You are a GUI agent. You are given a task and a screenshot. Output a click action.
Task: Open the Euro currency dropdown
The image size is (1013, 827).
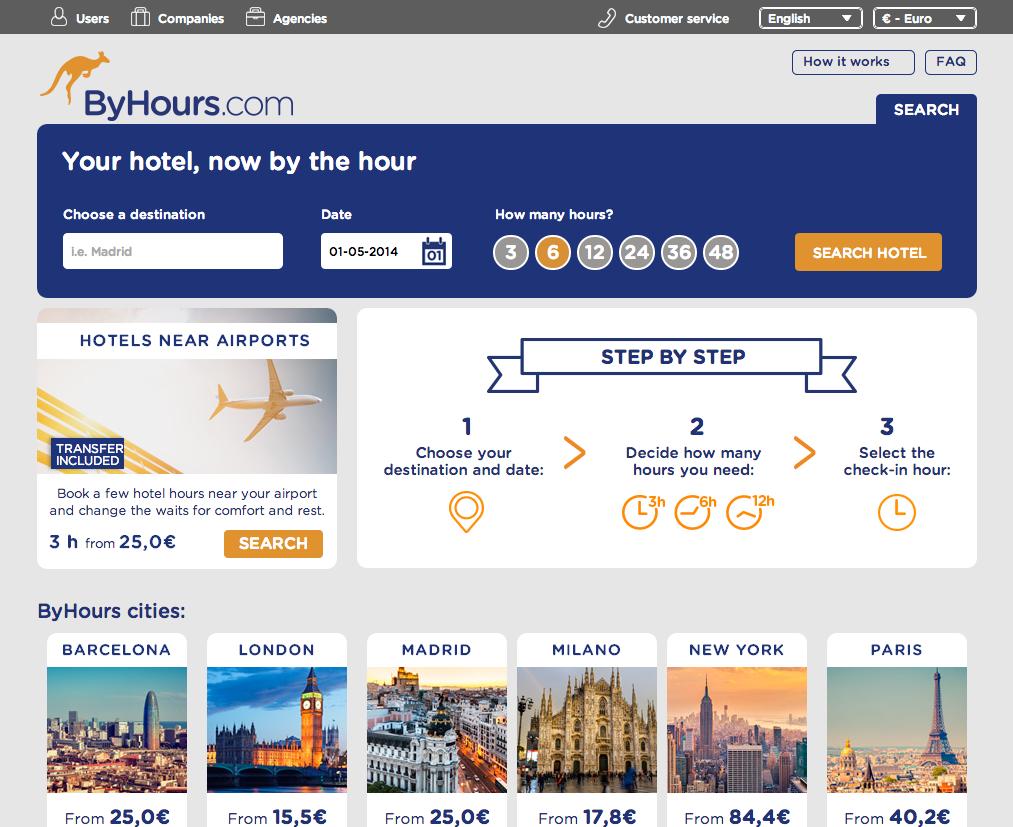point(924,18)
